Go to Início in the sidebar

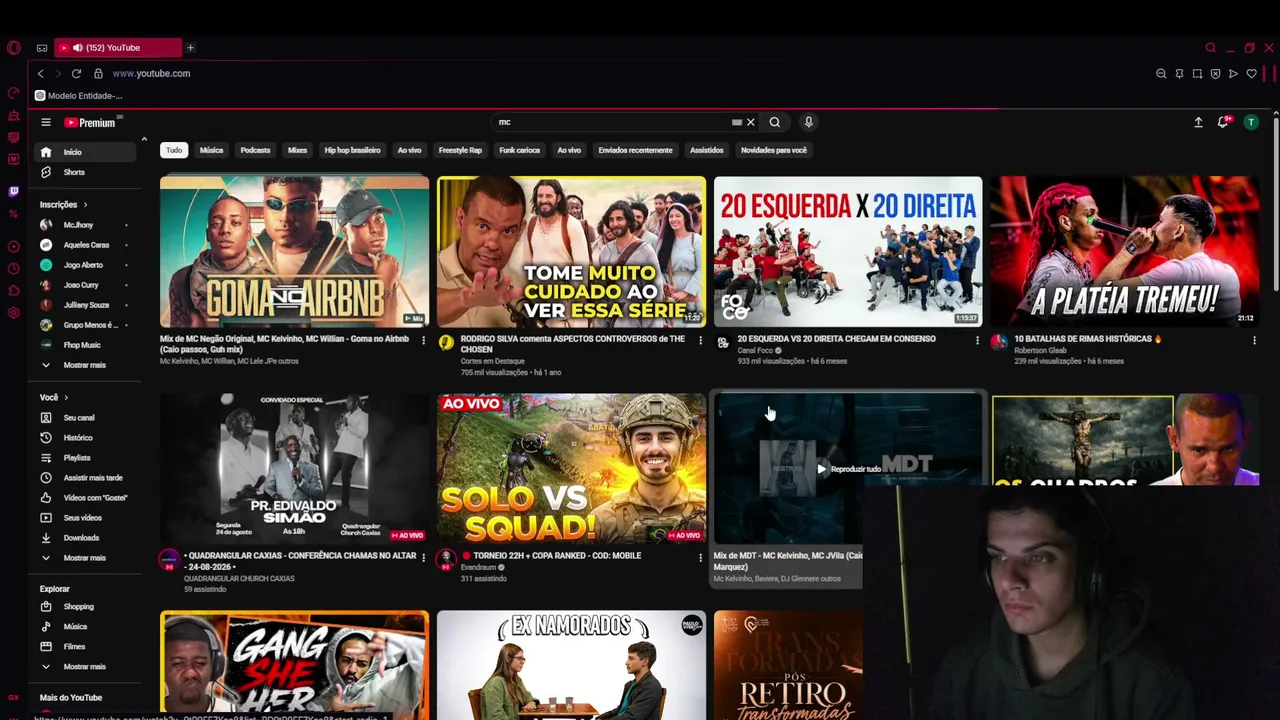pyautogui.click(x=86, y=152)
